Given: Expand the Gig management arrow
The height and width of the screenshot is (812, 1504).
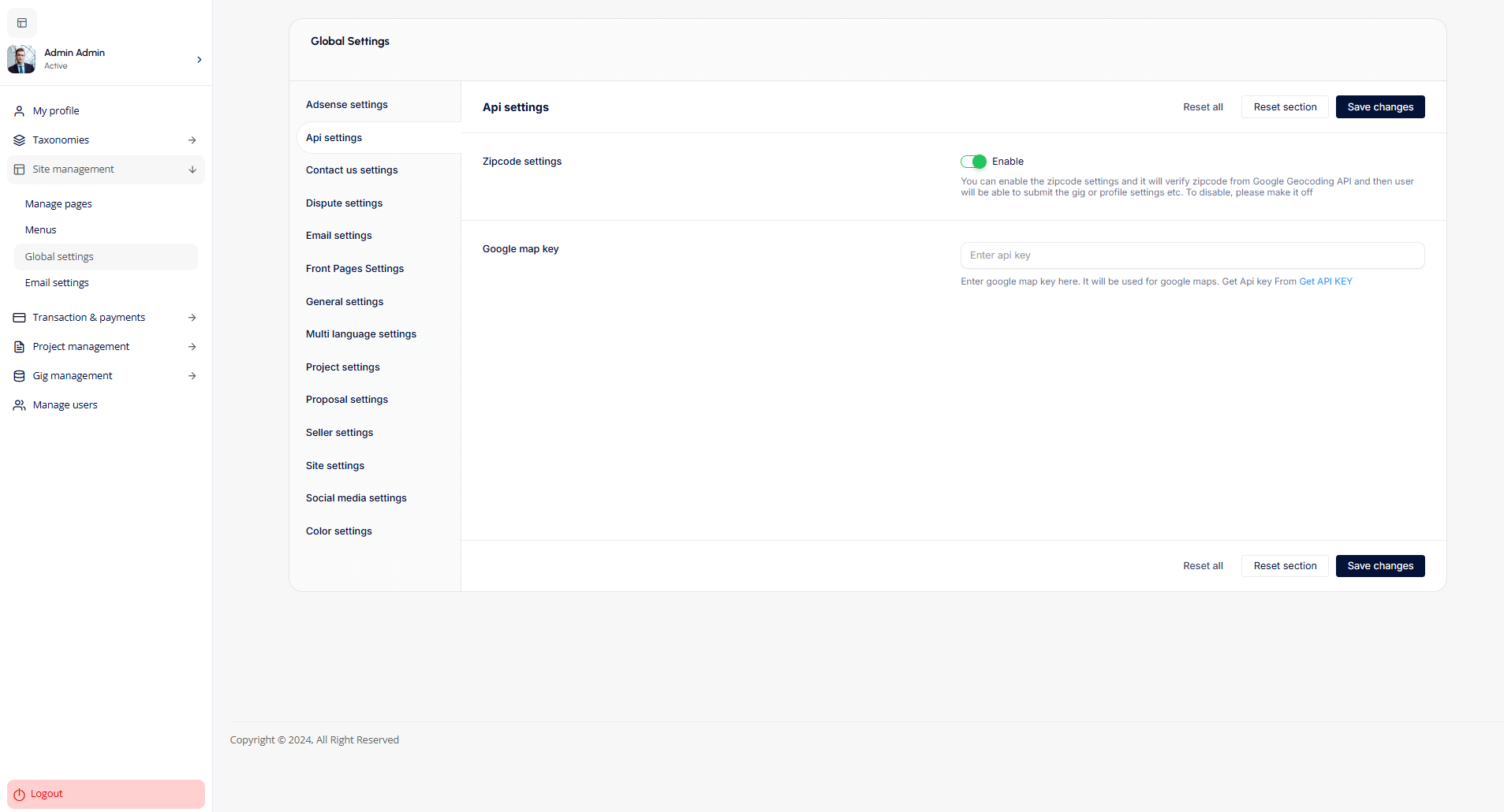Looking at the screenshot, I should click(x=192, y=376).
